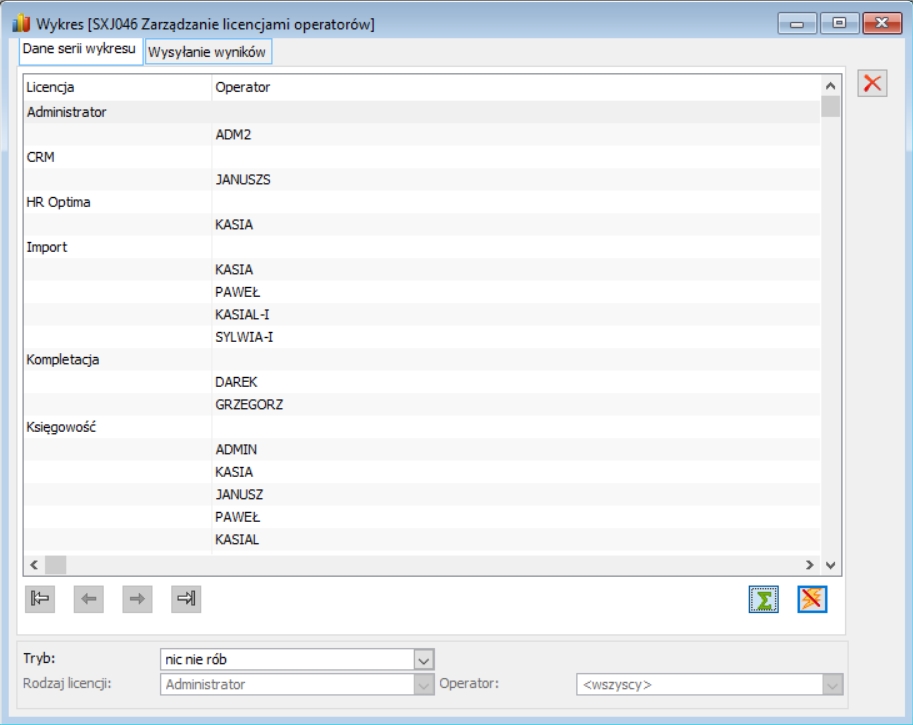Screen dimensions: 913x725
Task: Open the Operator dropdown
Action: tap(833, 685)
